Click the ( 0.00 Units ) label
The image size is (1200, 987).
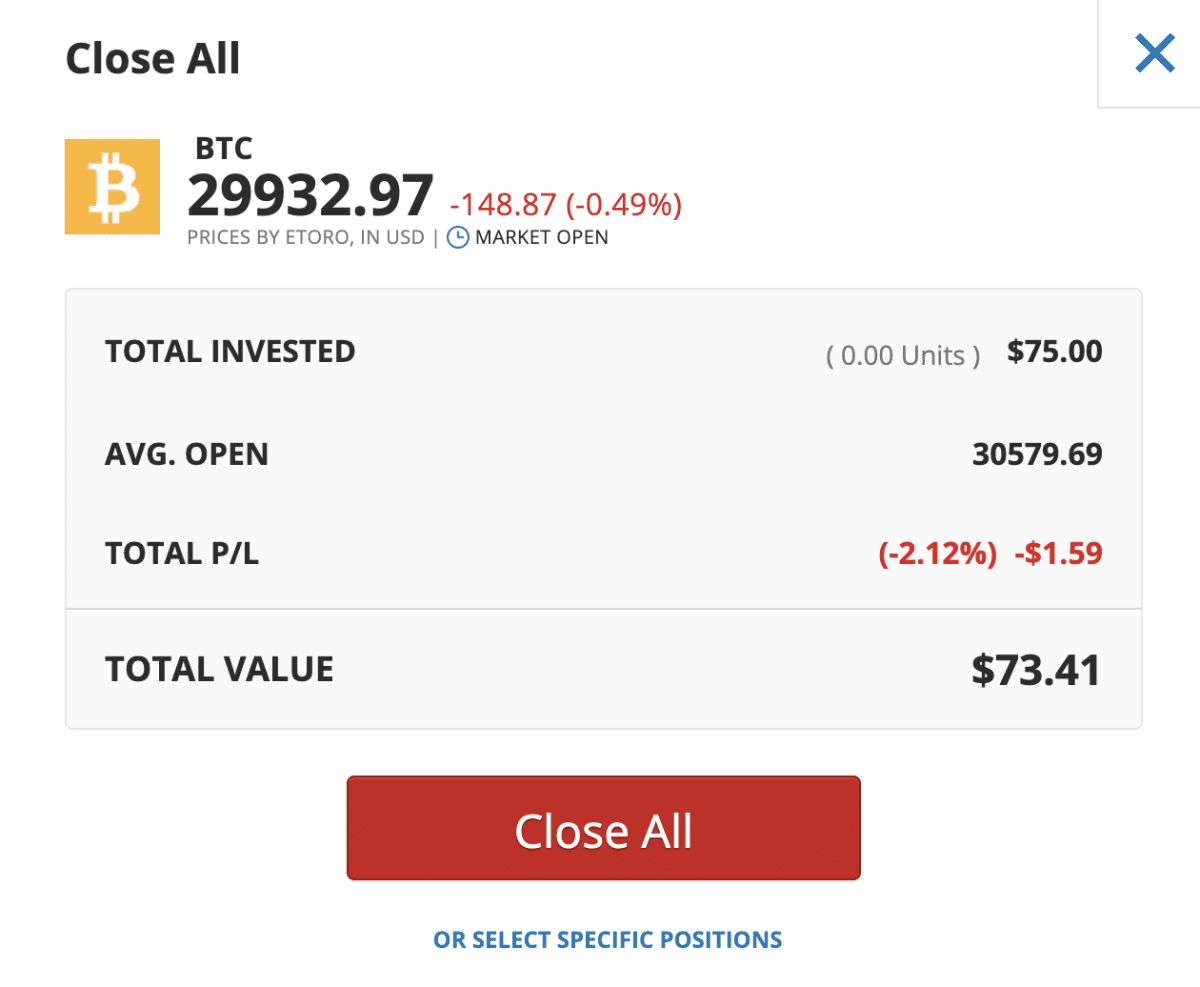901,355
